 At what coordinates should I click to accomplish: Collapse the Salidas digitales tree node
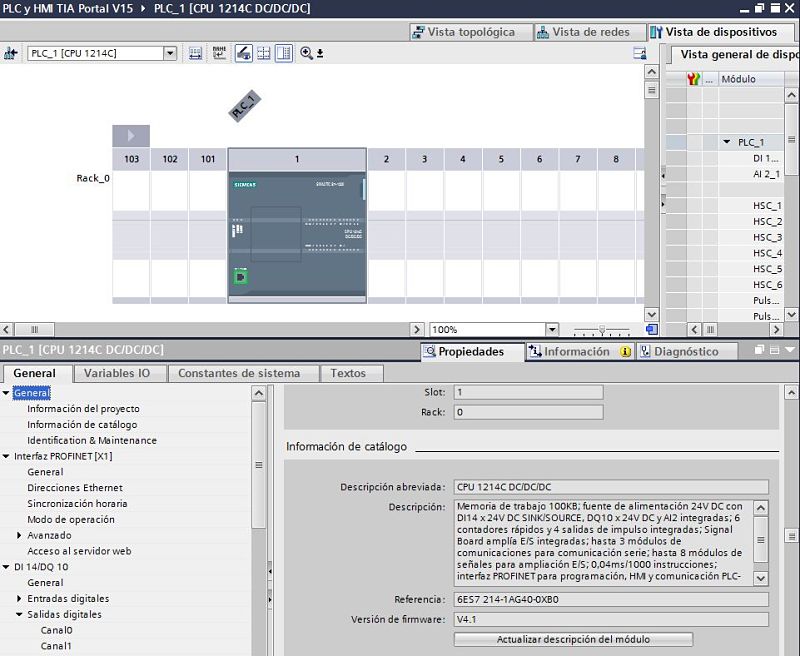point(19,615)
